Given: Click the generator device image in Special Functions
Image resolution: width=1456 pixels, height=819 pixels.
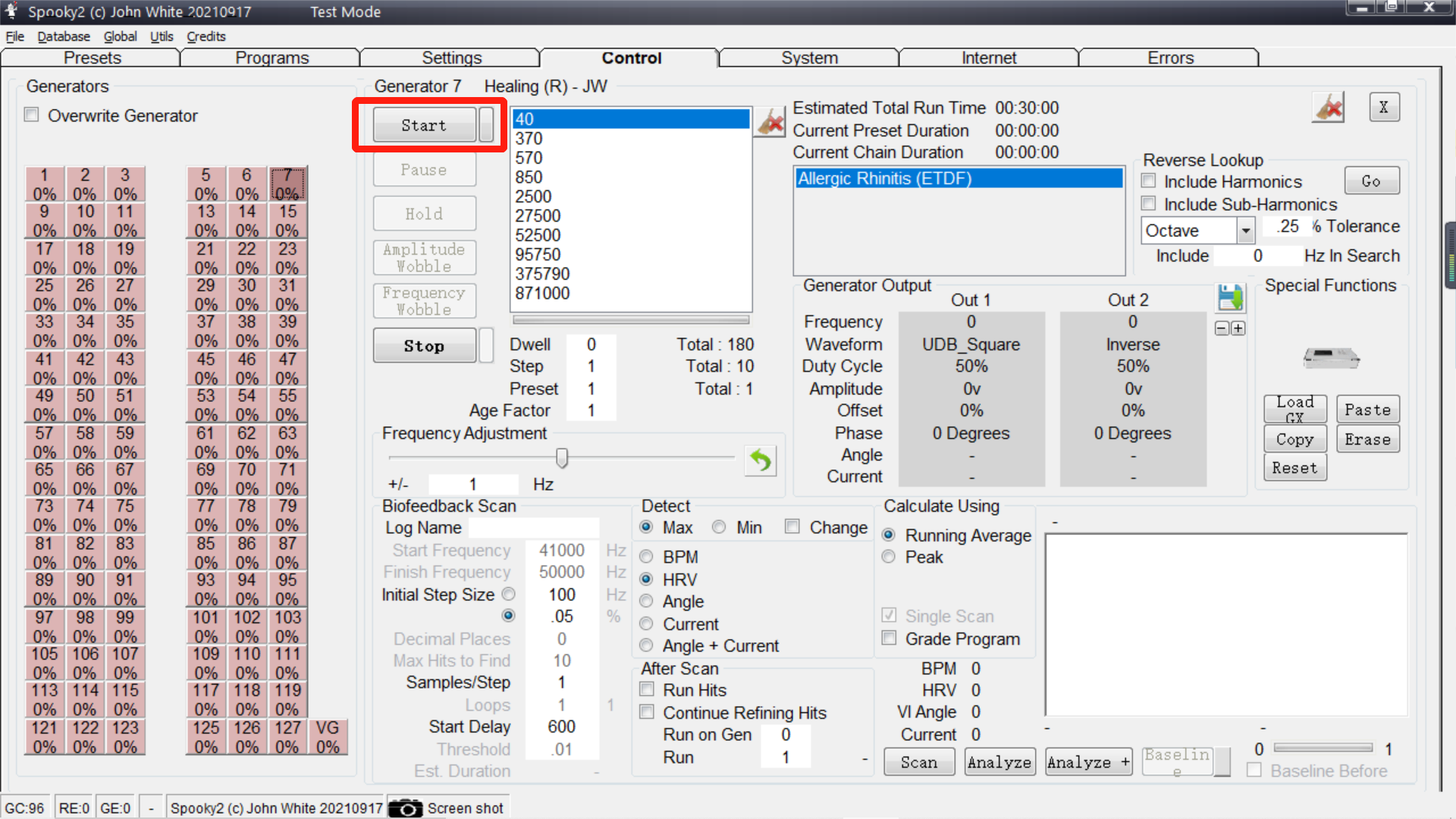Looking at the screenshot, I should click(x=1331, y=357).
